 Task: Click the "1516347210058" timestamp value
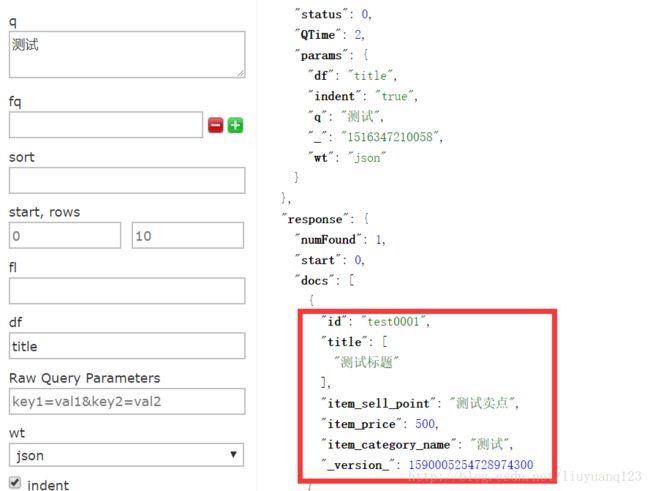(390, 137)
